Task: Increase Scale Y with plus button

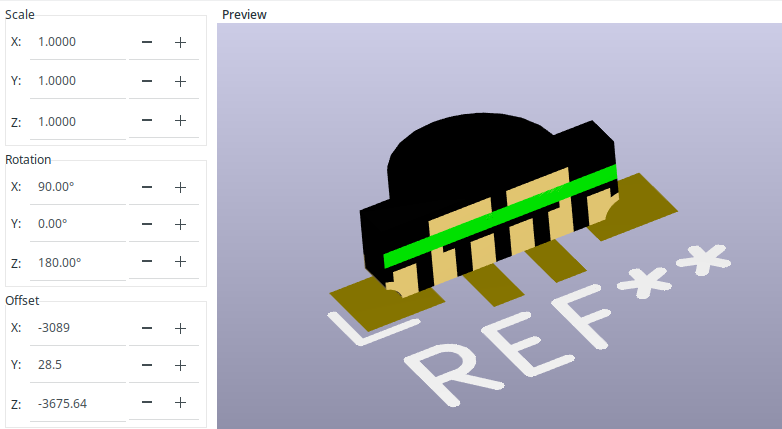Action: pos(181,81)
